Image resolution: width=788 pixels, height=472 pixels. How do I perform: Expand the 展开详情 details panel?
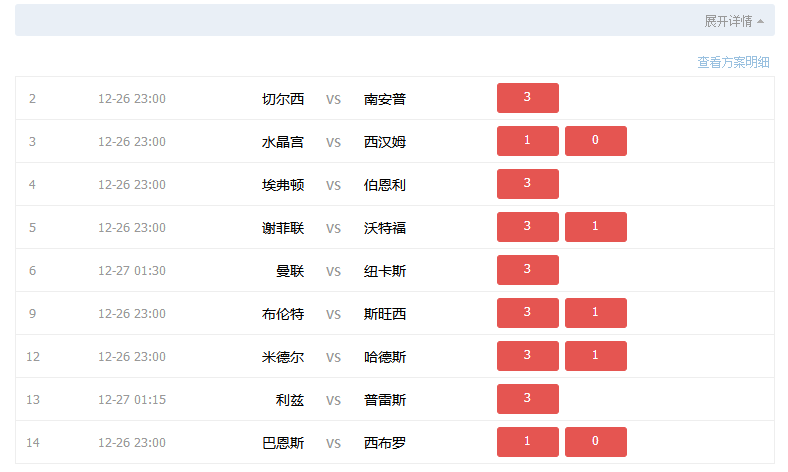[x=733, y=21]
